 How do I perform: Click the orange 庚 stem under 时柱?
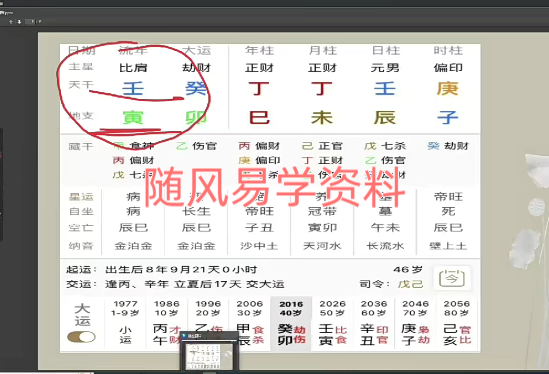coord(448,88)
